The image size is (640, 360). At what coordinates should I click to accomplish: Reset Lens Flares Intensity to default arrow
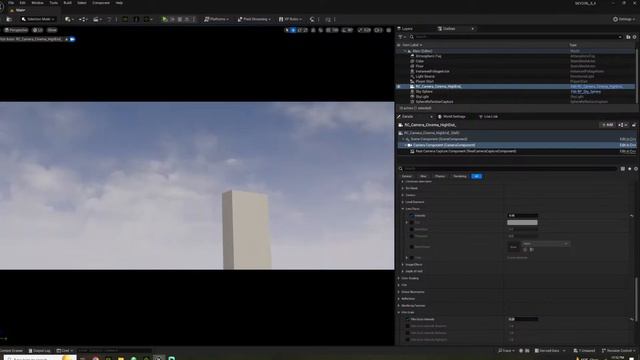632,216
